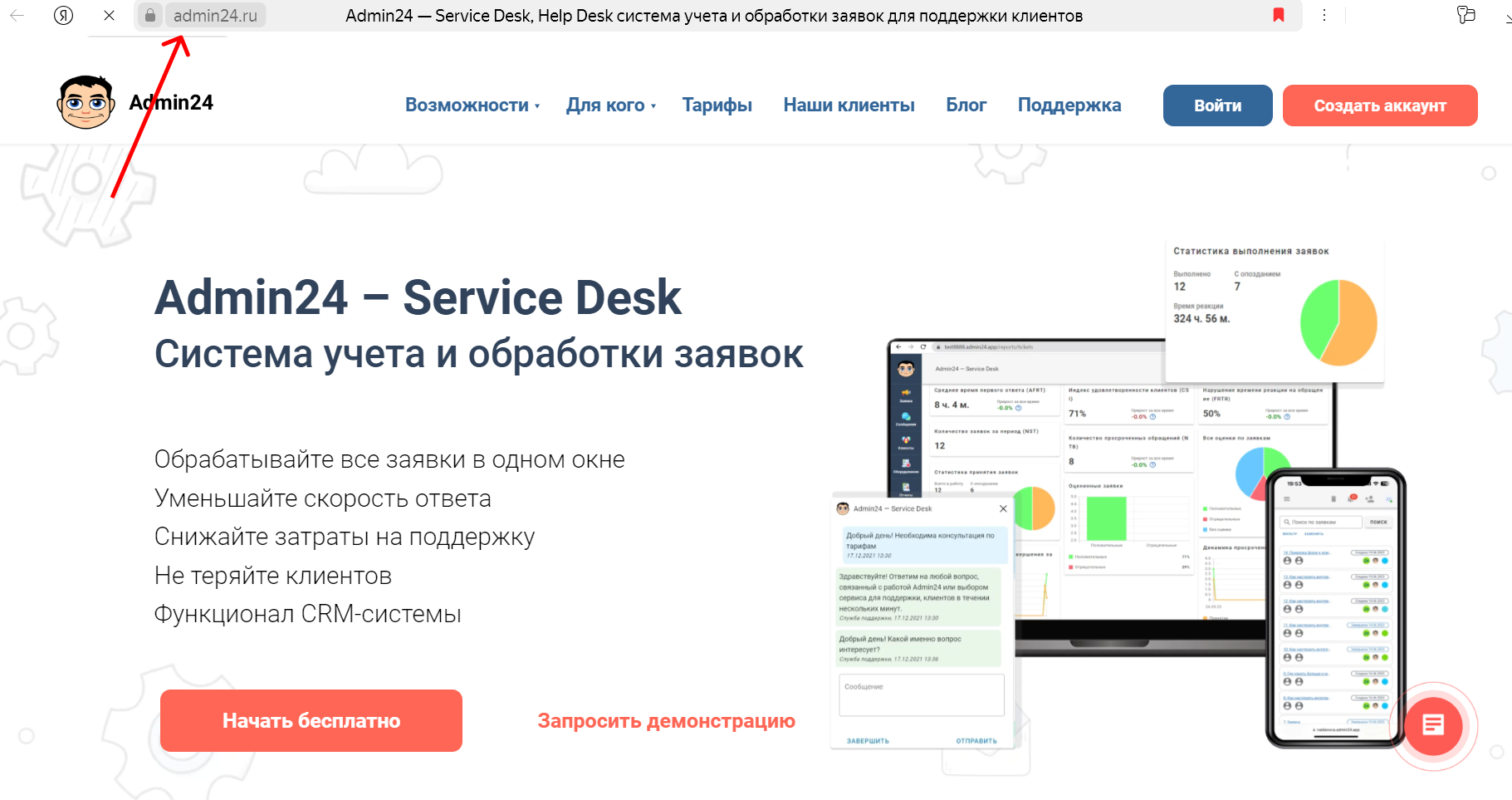The width and height of the screenshot is (1512, 800).
Task: Click the Создать аккаунт button
Action: click(x=1380, y=106)
